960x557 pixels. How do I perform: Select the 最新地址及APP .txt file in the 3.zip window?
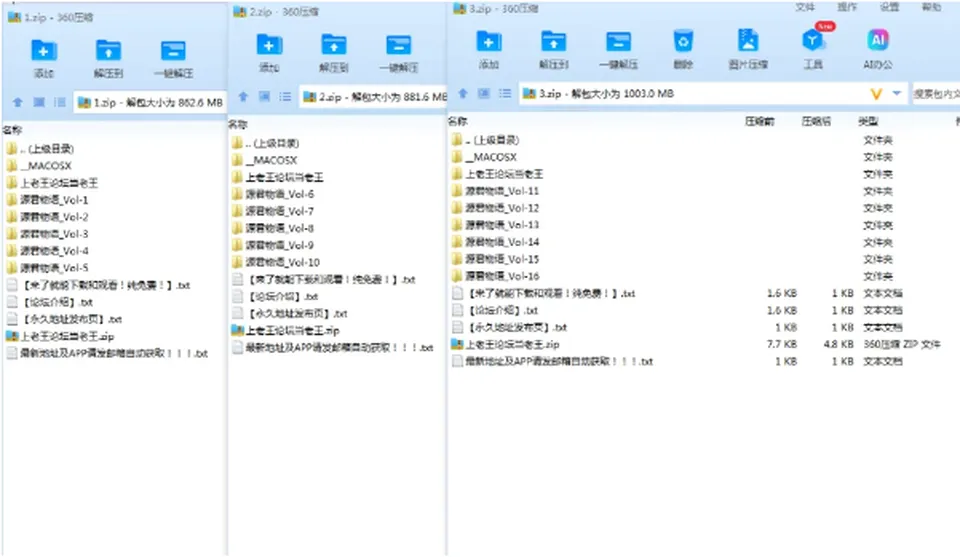point(552,362)
